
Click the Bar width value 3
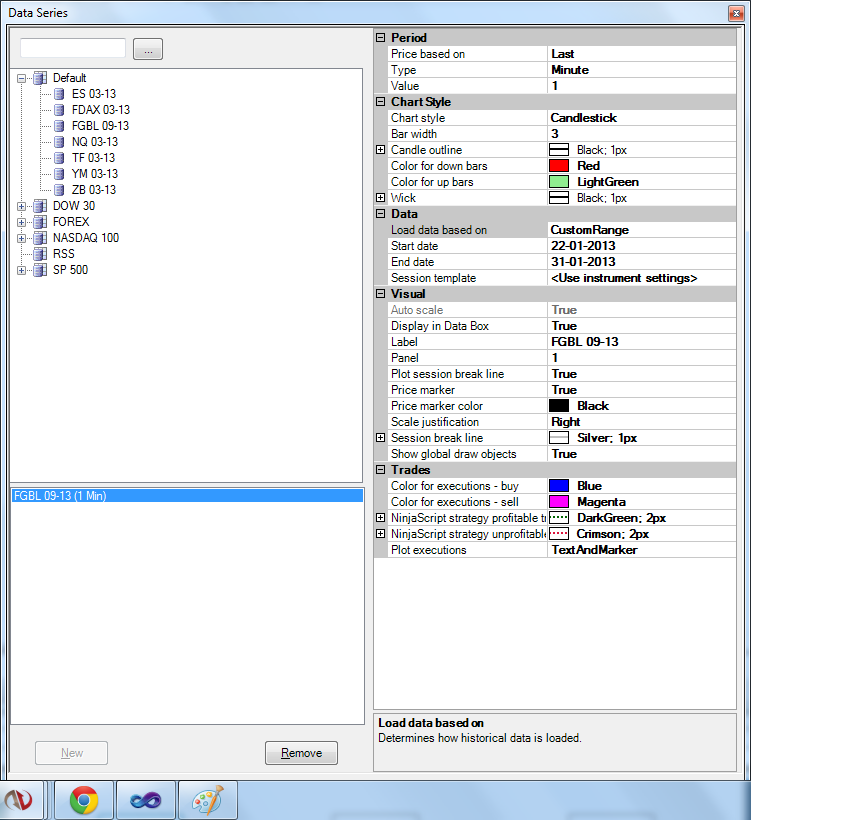(642, 134)
